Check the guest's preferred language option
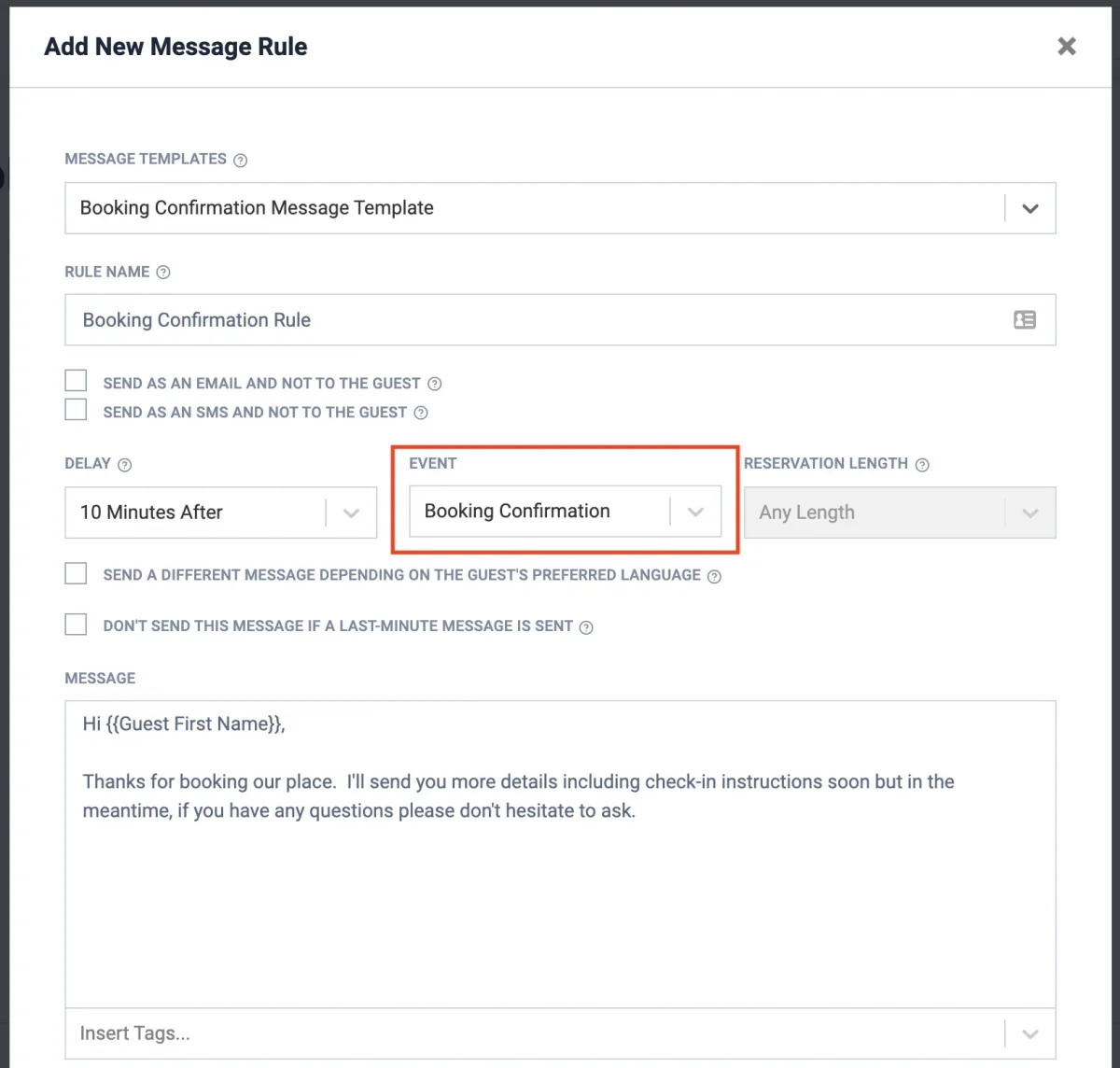The image size is (1120, 1068). (x=76, y=573)
